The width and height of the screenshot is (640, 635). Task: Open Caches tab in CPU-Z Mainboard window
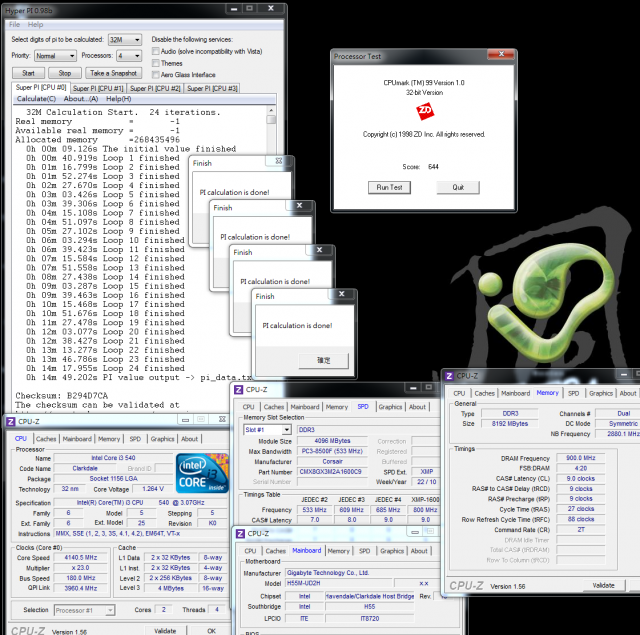click(x=276, y=551)
